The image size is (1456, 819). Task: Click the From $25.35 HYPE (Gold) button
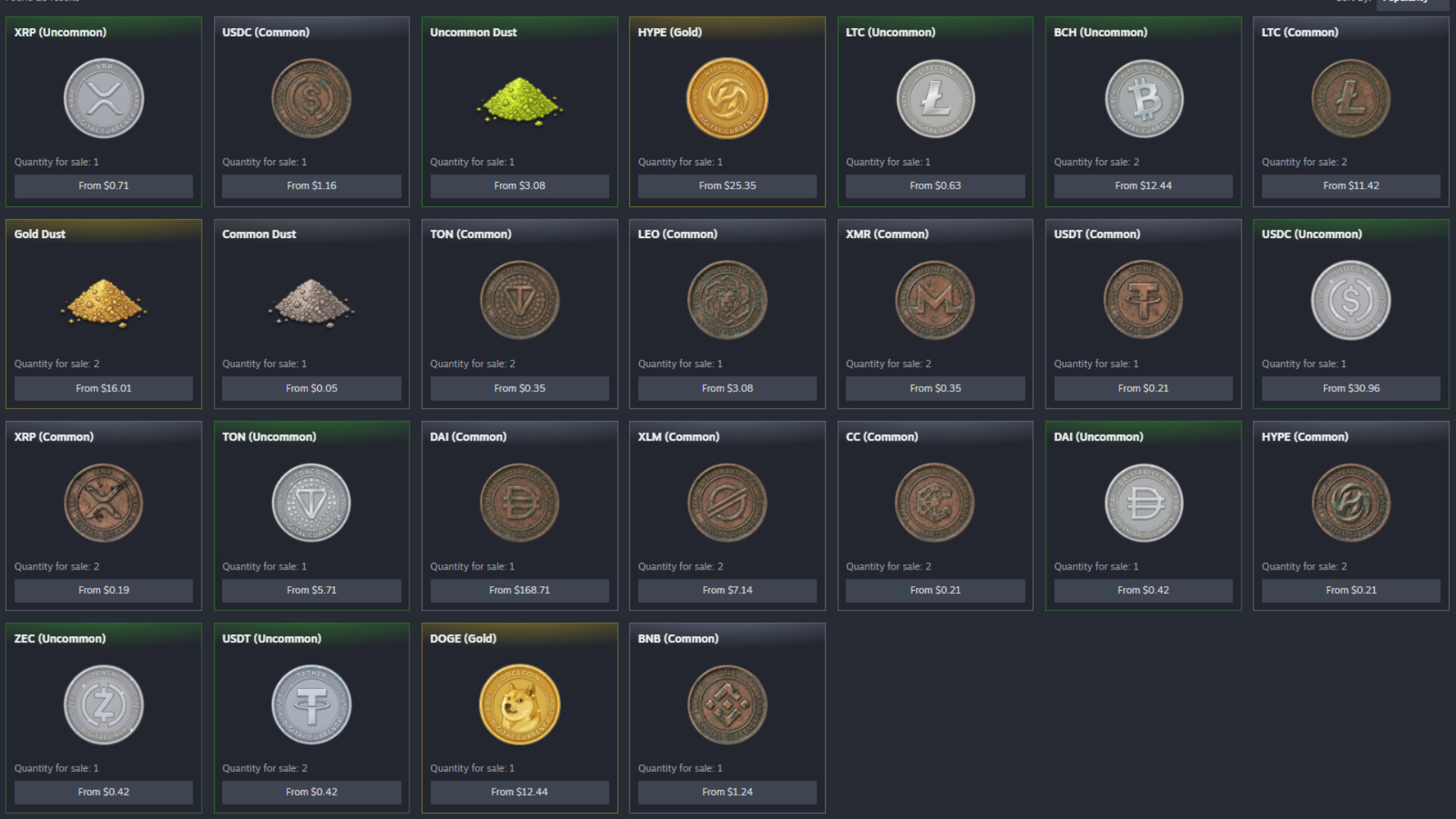(x=727, y=186)
